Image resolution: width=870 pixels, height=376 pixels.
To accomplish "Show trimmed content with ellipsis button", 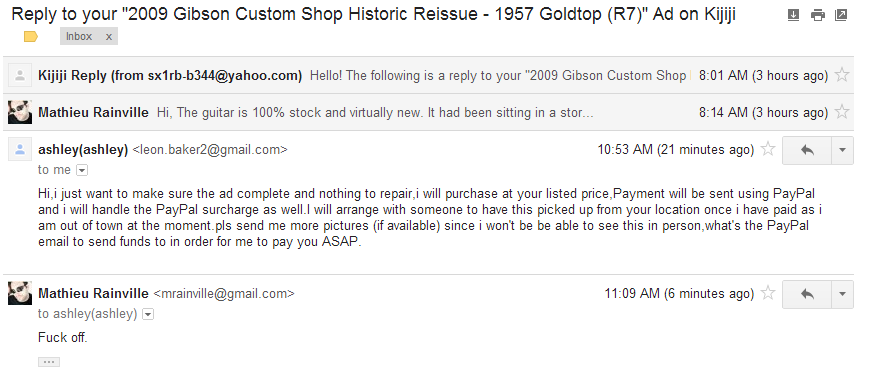I will 49,362.
